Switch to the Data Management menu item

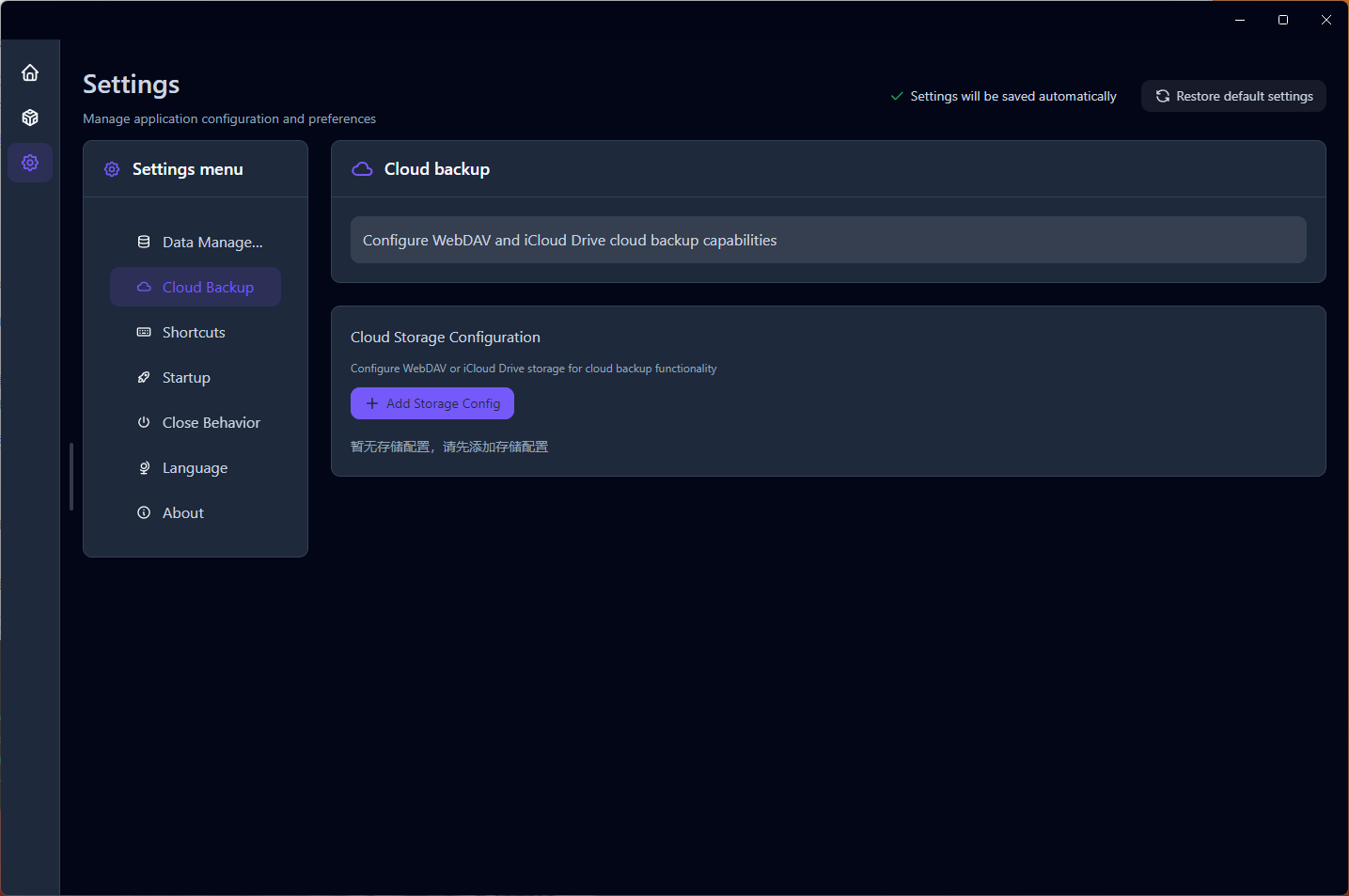coord(195,242)
